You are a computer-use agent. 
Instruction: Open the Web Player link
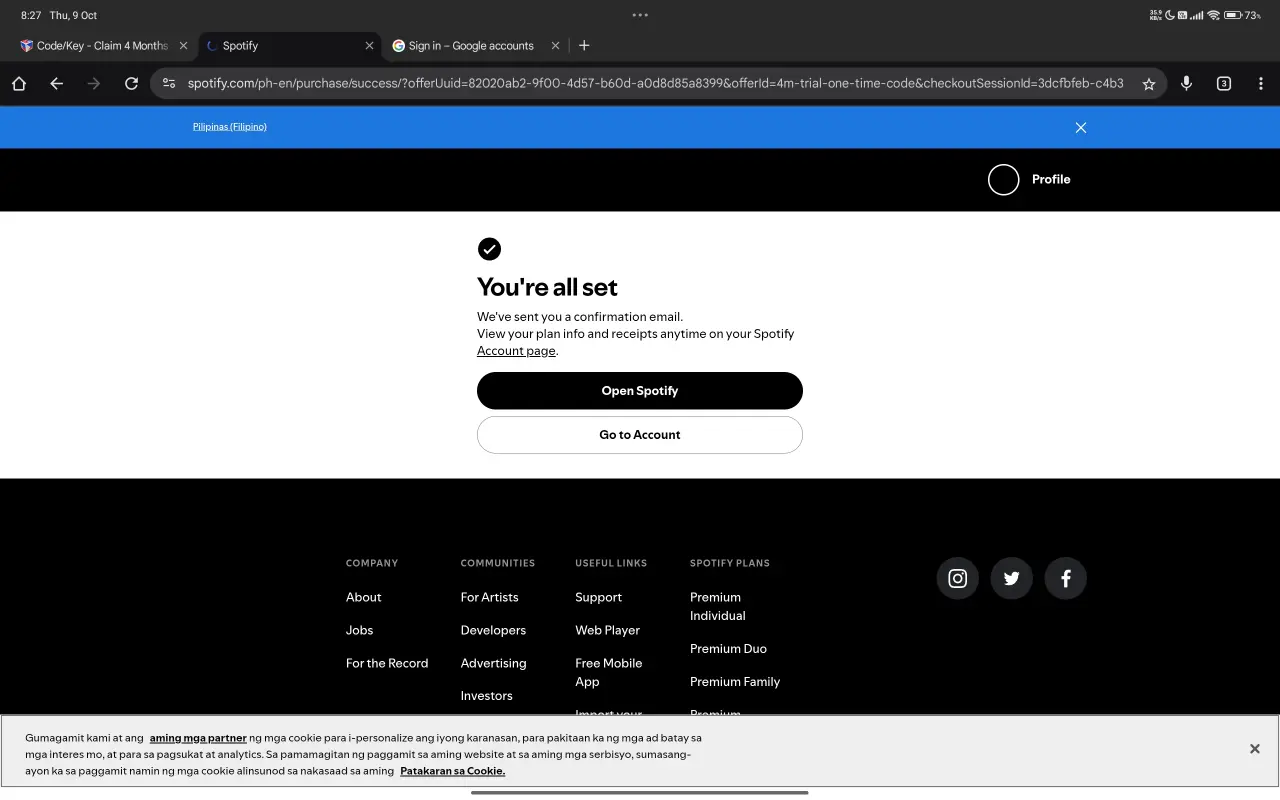point(607,630)
